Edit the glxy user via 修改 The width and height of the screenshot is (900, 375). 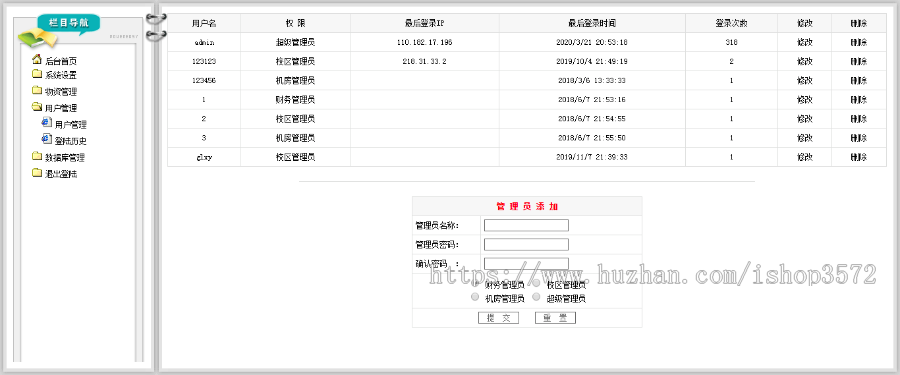coord(805,157)
